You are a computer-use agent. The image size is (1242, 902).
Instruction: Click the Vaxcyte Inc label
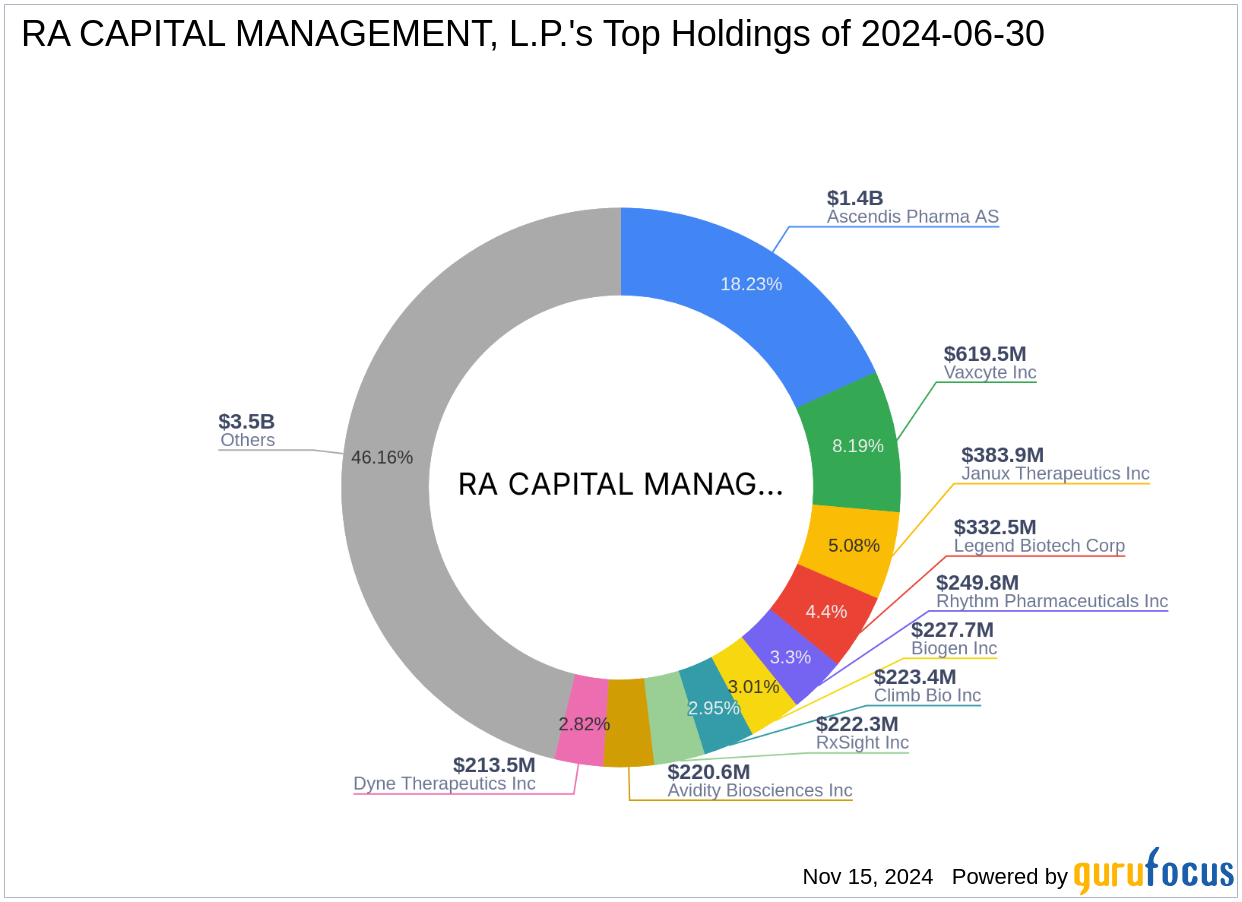point(990,372)
